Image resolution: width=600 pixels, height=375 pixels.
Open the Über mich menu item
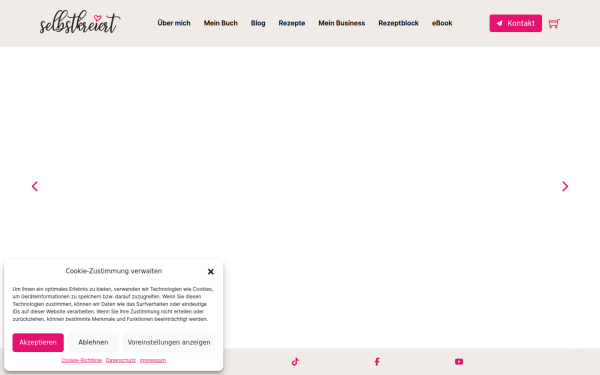174,23
